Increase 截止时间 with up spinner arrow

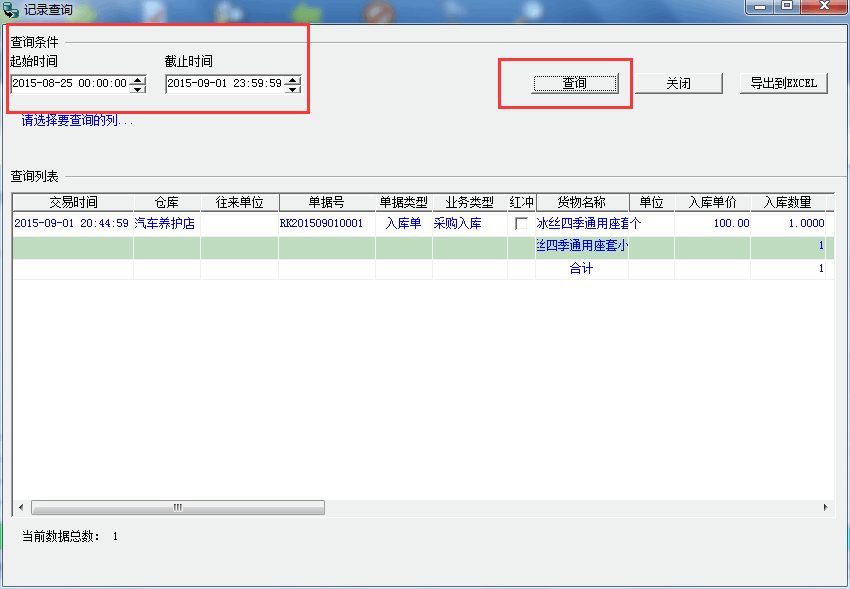coord(293,79)
